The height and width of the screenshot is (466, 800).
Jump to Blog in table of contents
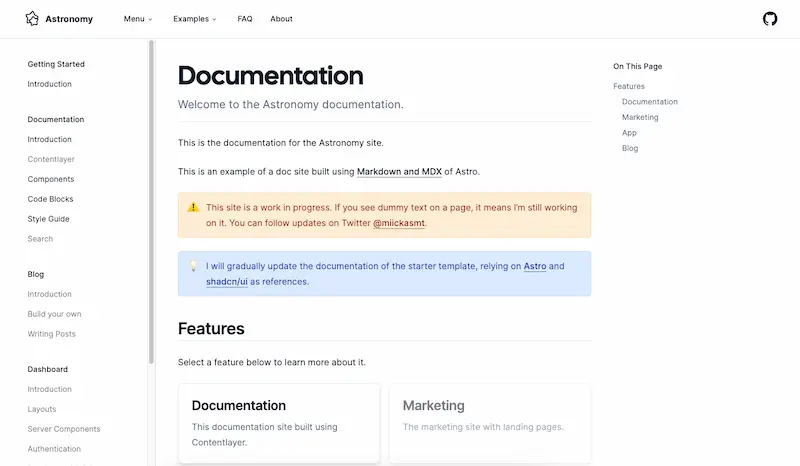pos(630,148)
